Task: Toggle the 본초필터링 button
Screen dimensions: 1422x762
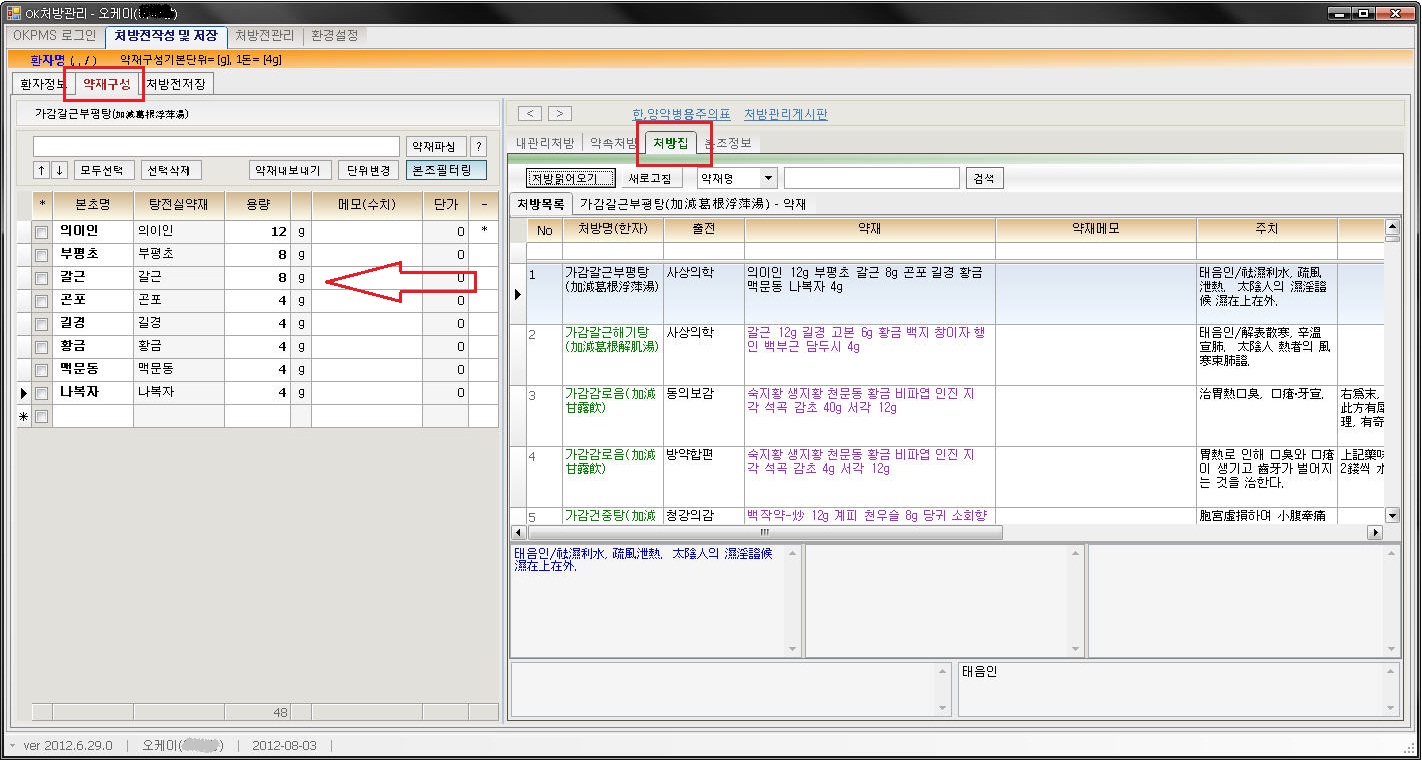Action: [x=446, y=170]
